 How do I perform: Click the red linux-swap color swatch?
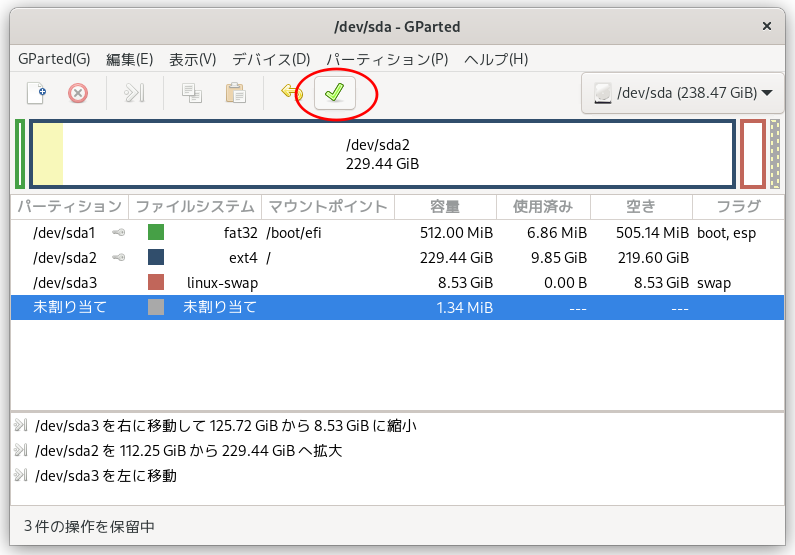tap(156, 282)
